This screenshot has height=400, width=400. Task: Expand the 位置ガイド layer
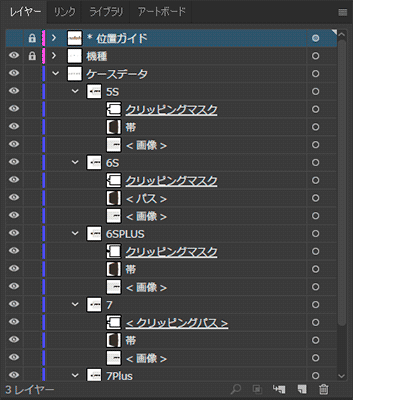(x=54, y=38)
